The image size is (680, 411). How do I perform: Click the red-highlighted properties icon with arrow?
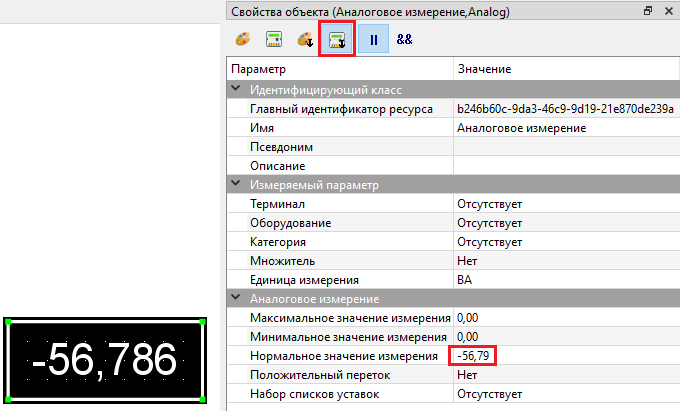click(337, 40)
